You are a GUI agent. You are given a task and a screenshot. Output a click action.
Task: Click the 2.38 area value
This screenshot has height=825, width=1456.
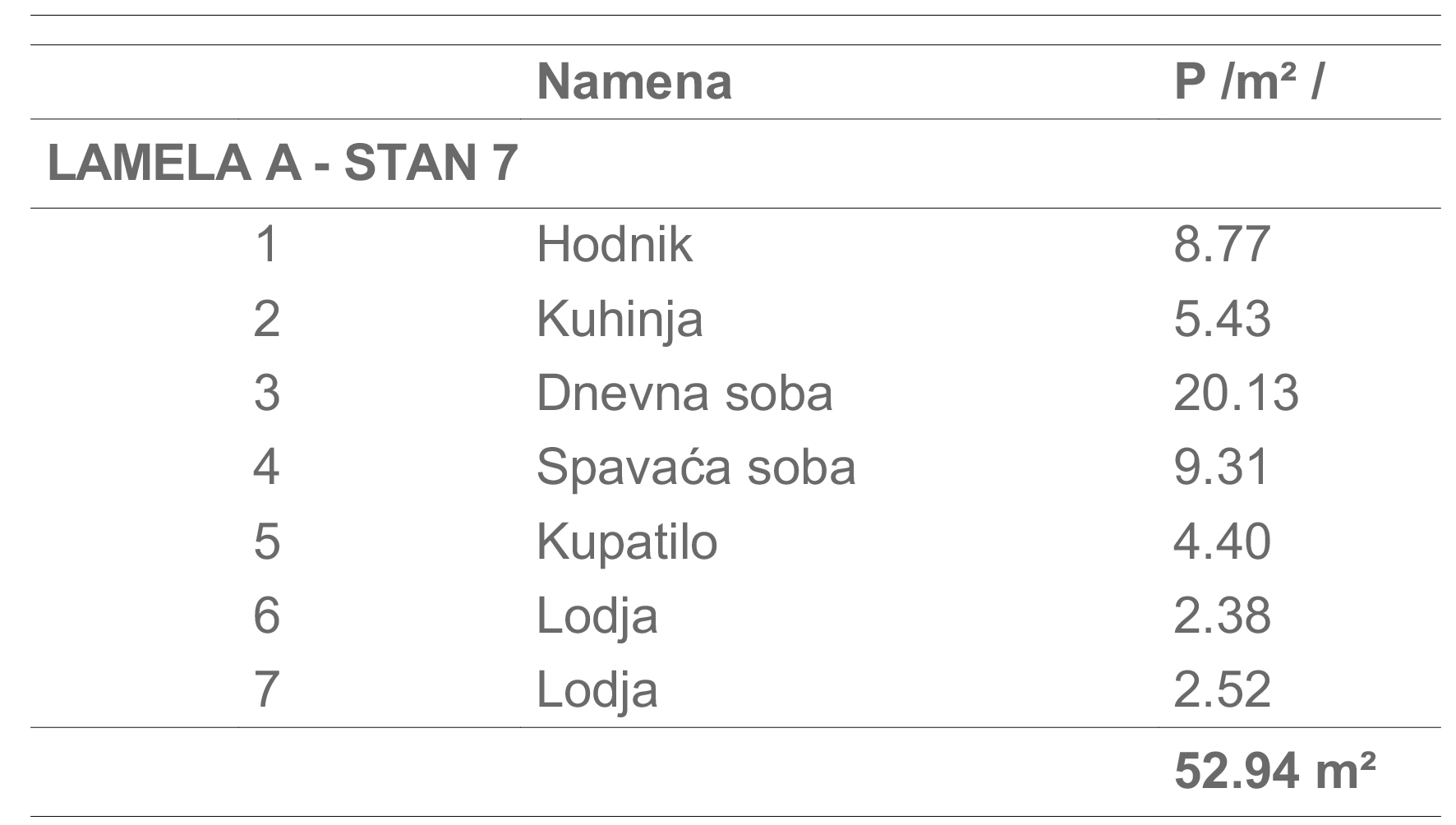[1222, 615]
